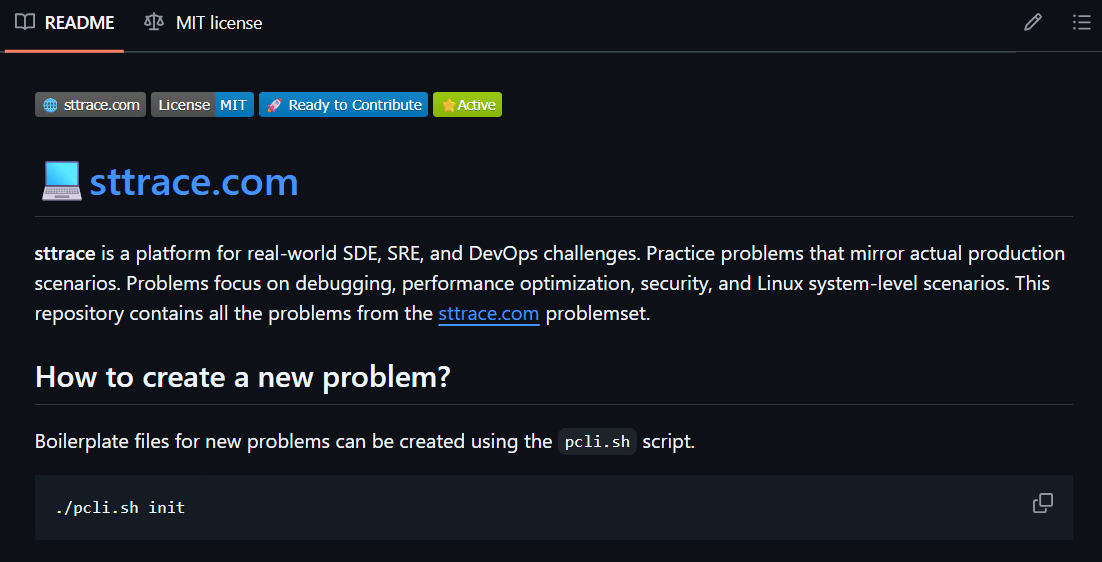Follow the inline sttrace.com problemset link
This screenshot has height=562, width=1102.
488,313
